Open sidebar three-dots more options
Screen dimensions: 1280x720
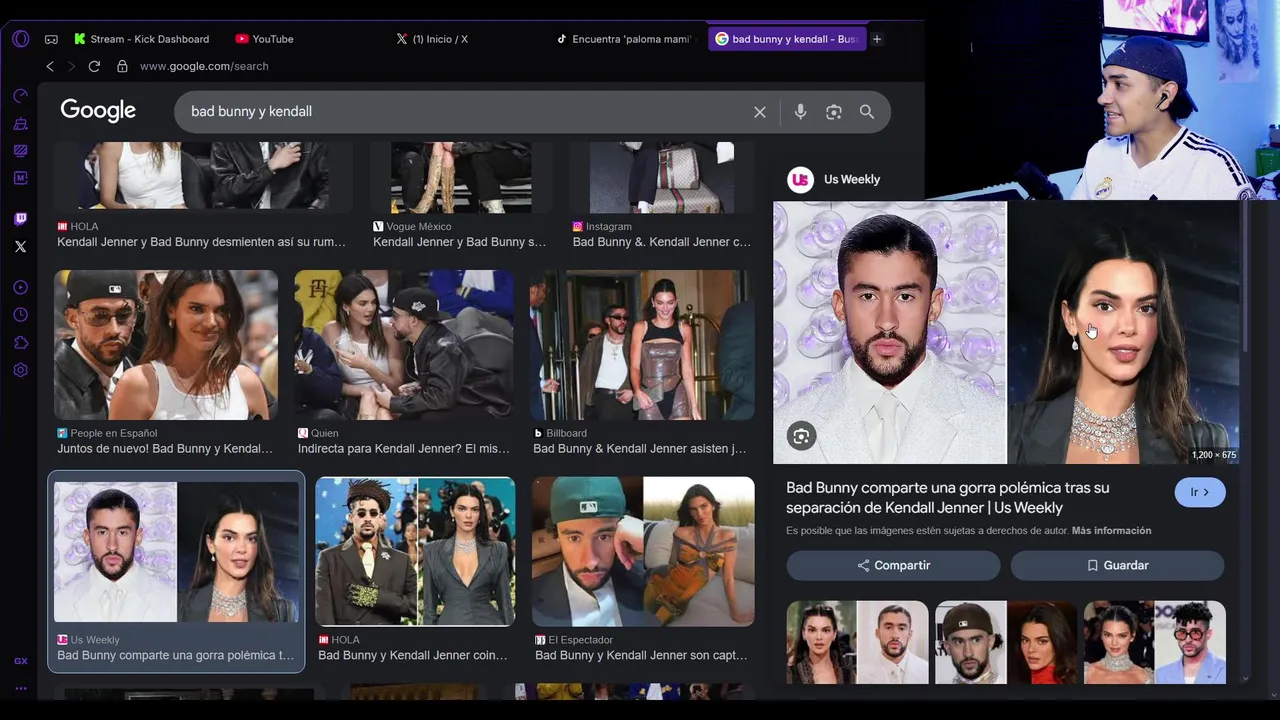pyautogui.click(x=20, y=688)
